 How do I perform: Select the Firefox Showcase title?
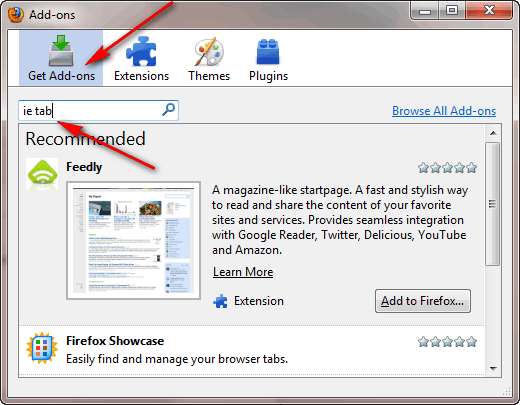115,341
